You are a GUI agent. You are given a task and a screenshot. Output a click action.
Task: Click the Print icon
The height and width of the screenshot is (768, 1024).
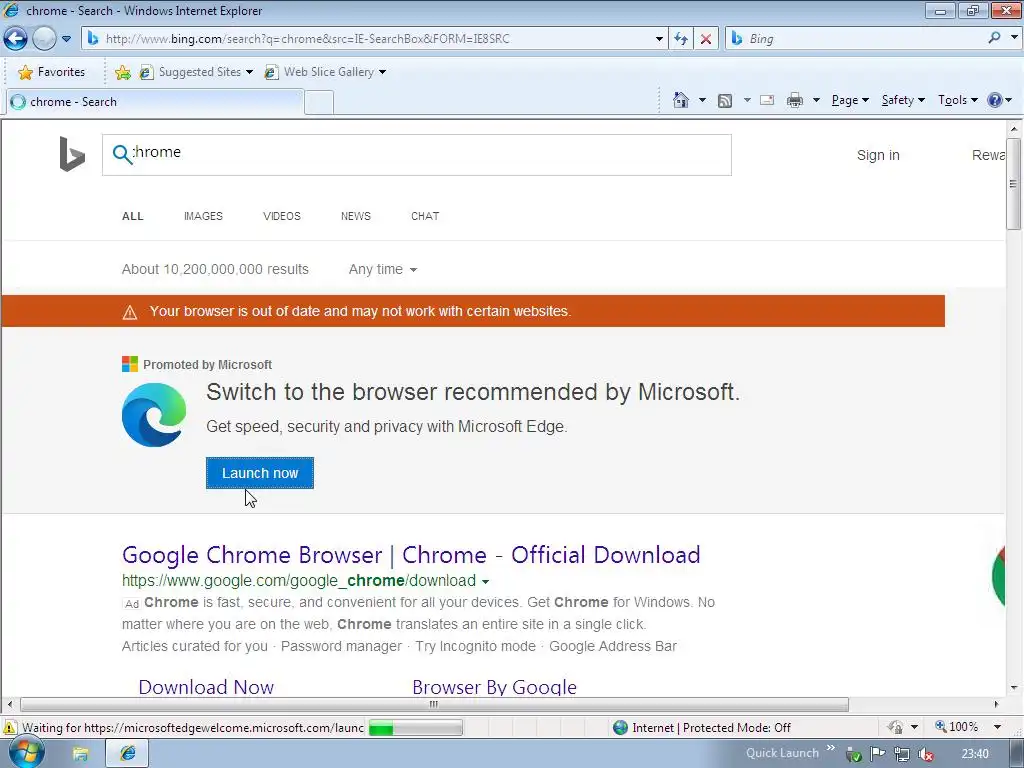point(795,100)
